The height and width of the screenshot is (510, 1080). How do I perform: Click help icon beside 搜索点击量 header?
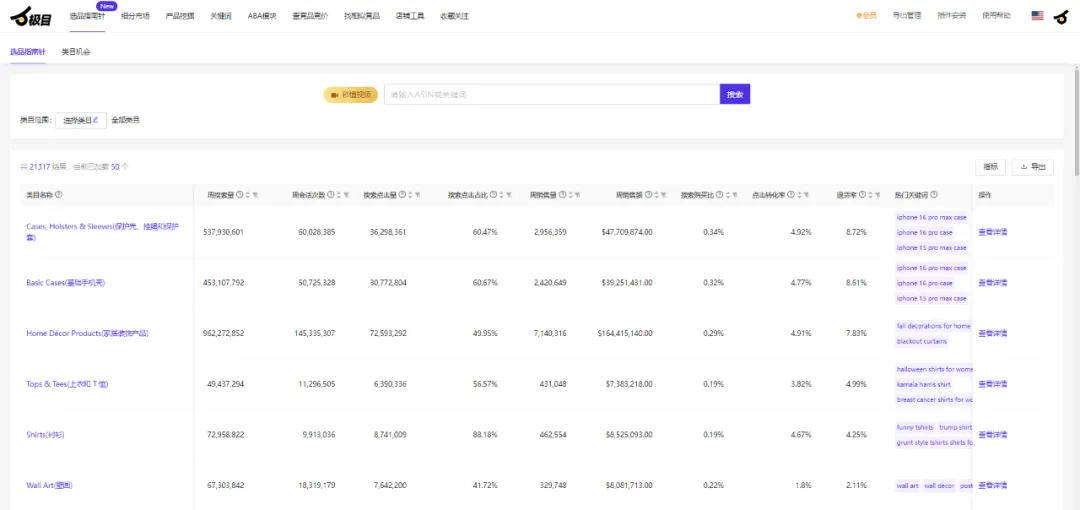click(x=402, y=195)
